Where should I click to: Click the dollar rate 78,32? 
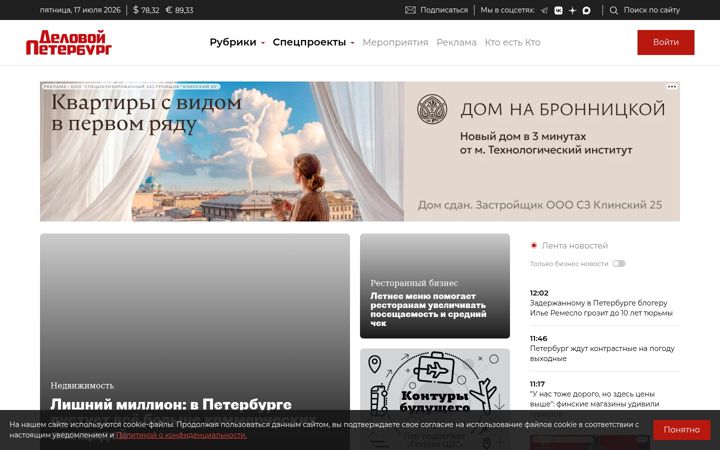coord(146,10)
